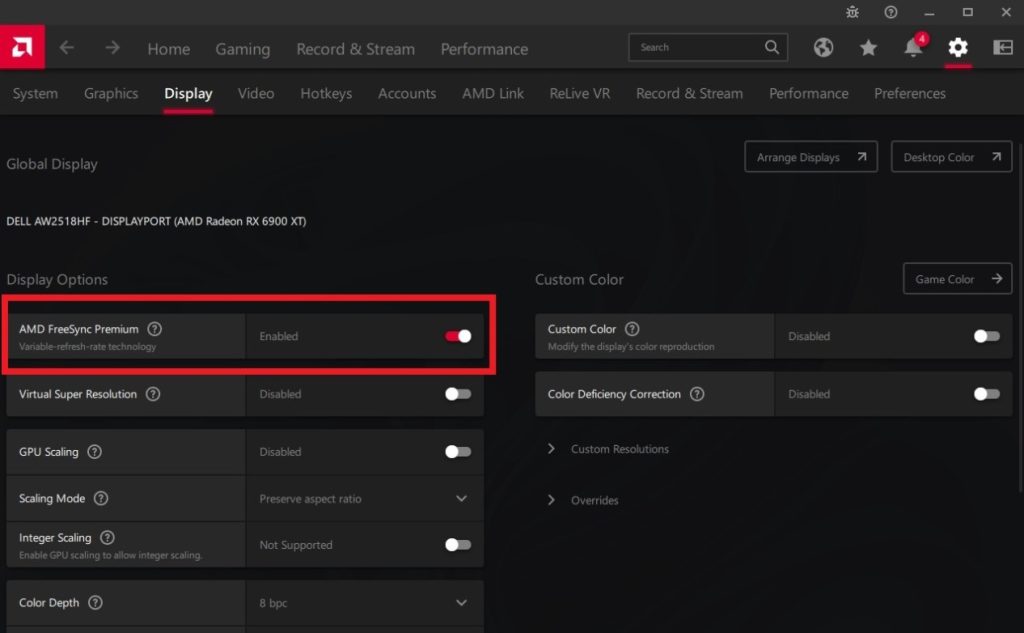
Task: Turn on GPU Scaling
Action: click(x=458, y=452)
